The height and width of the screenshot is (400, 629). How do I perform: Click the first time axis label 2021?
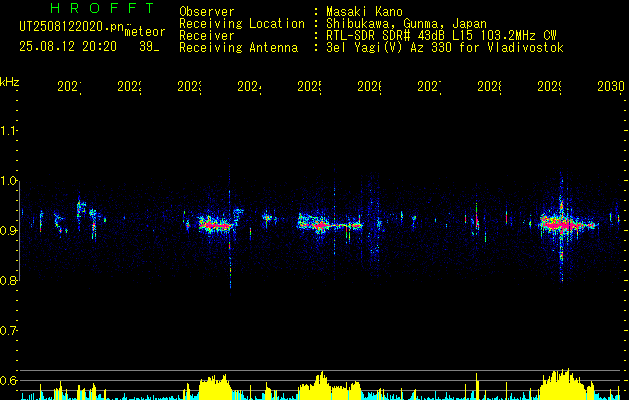point(69,86)
